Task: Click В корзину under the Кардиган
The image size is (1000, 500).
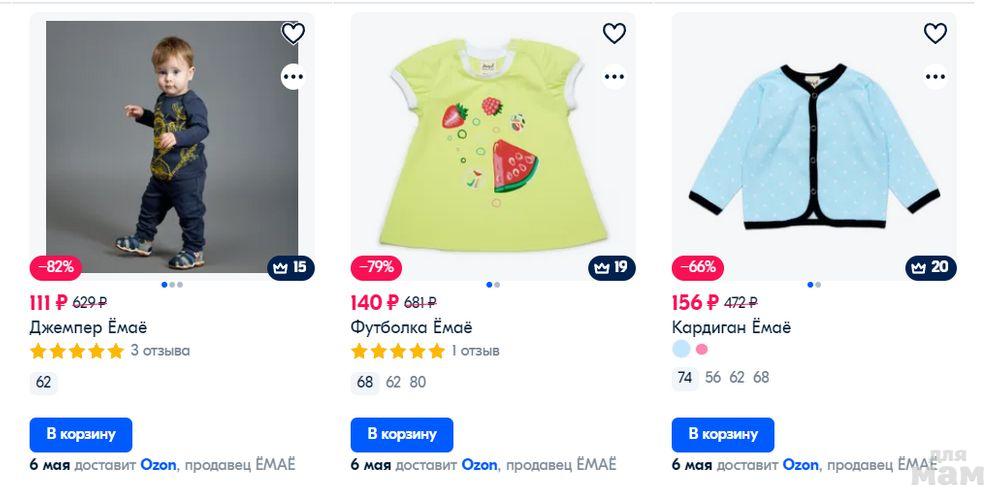Action: [x=723, y=435]
